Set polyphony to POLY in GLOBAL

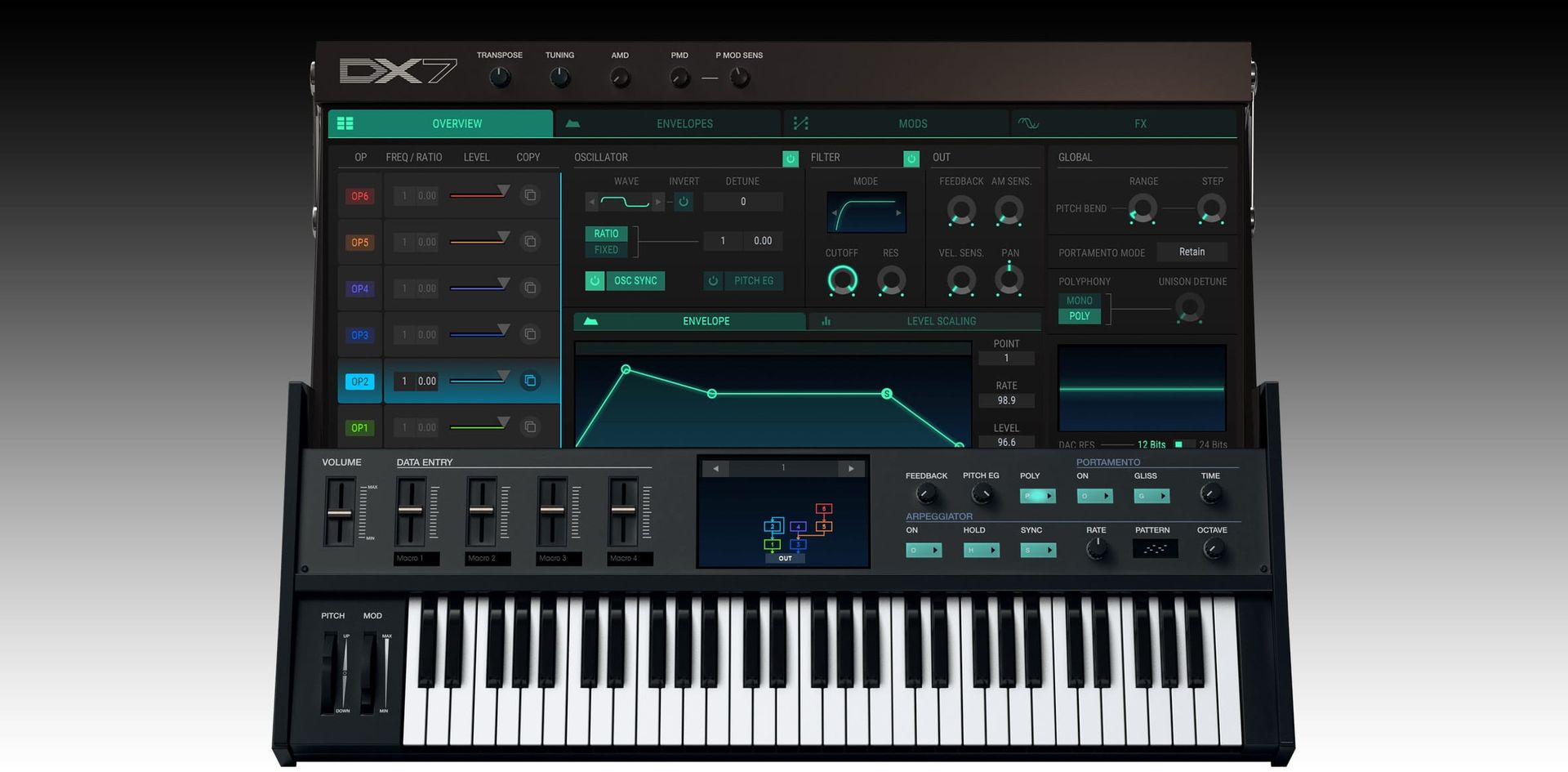click(1080, 316)
